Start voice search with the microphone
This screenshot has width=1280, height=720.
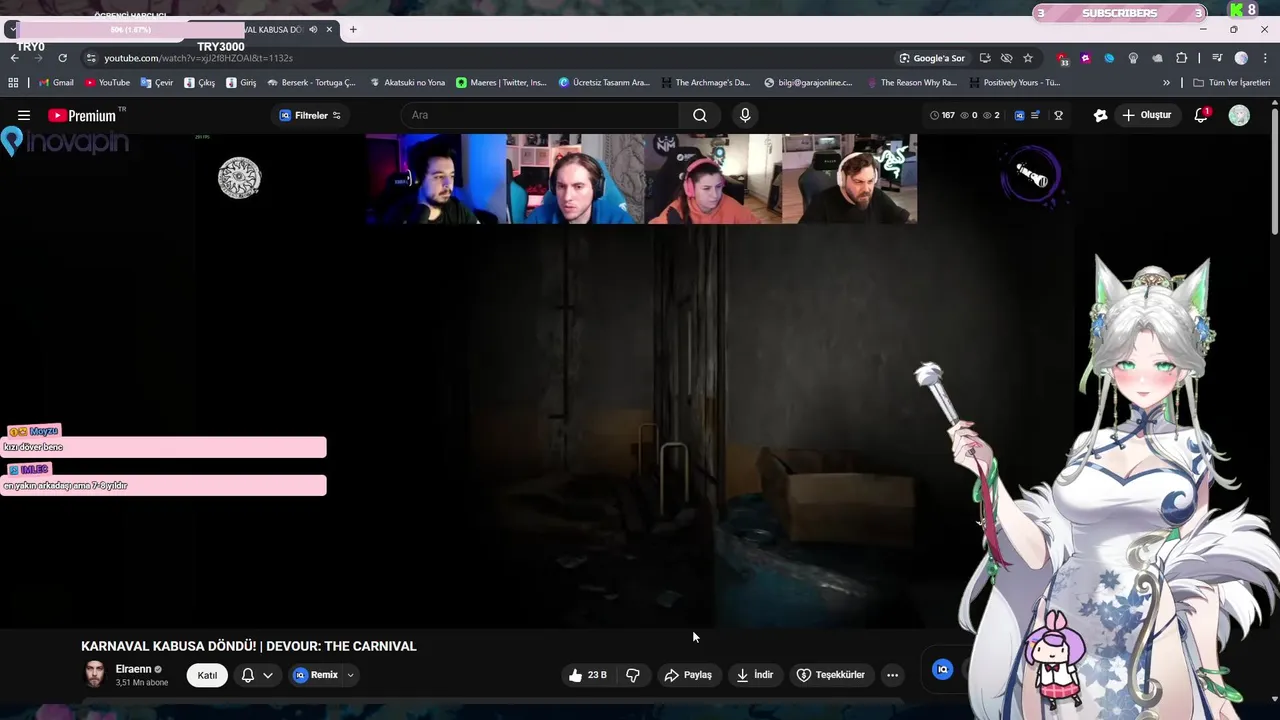[745, 115]
